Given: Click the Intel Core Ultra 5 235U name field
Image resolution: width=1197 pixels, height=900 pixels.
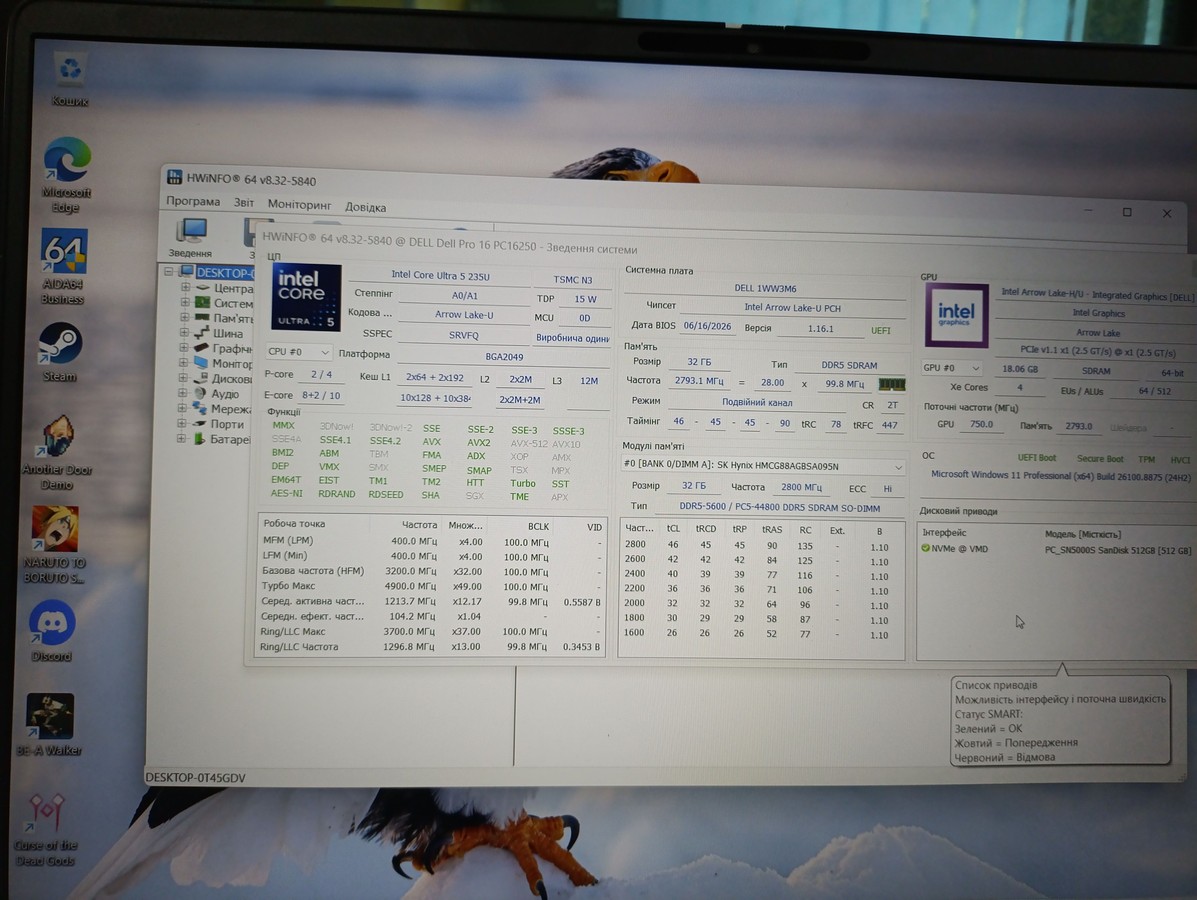Looking at the screenshot, I should (440, 276).
